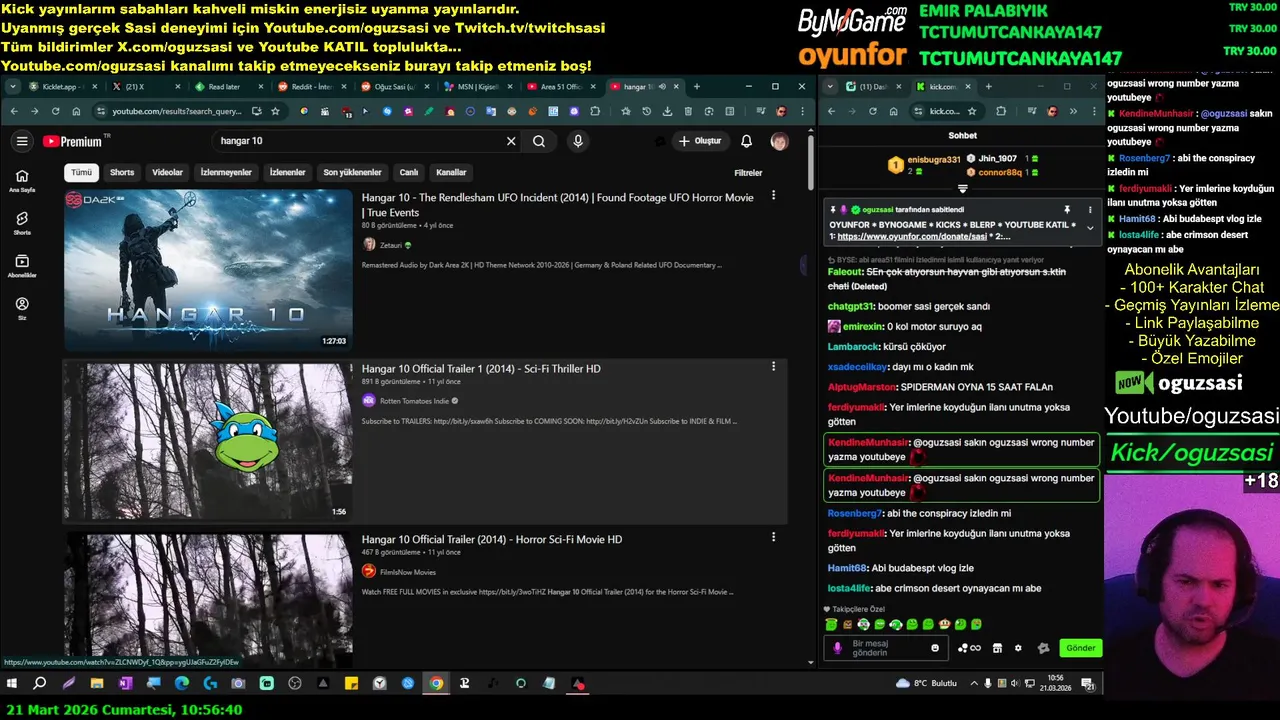Select the İzlenmeyenler filter chip
The width and height of the screenshot is (1280, 720).
pos(226,172)
